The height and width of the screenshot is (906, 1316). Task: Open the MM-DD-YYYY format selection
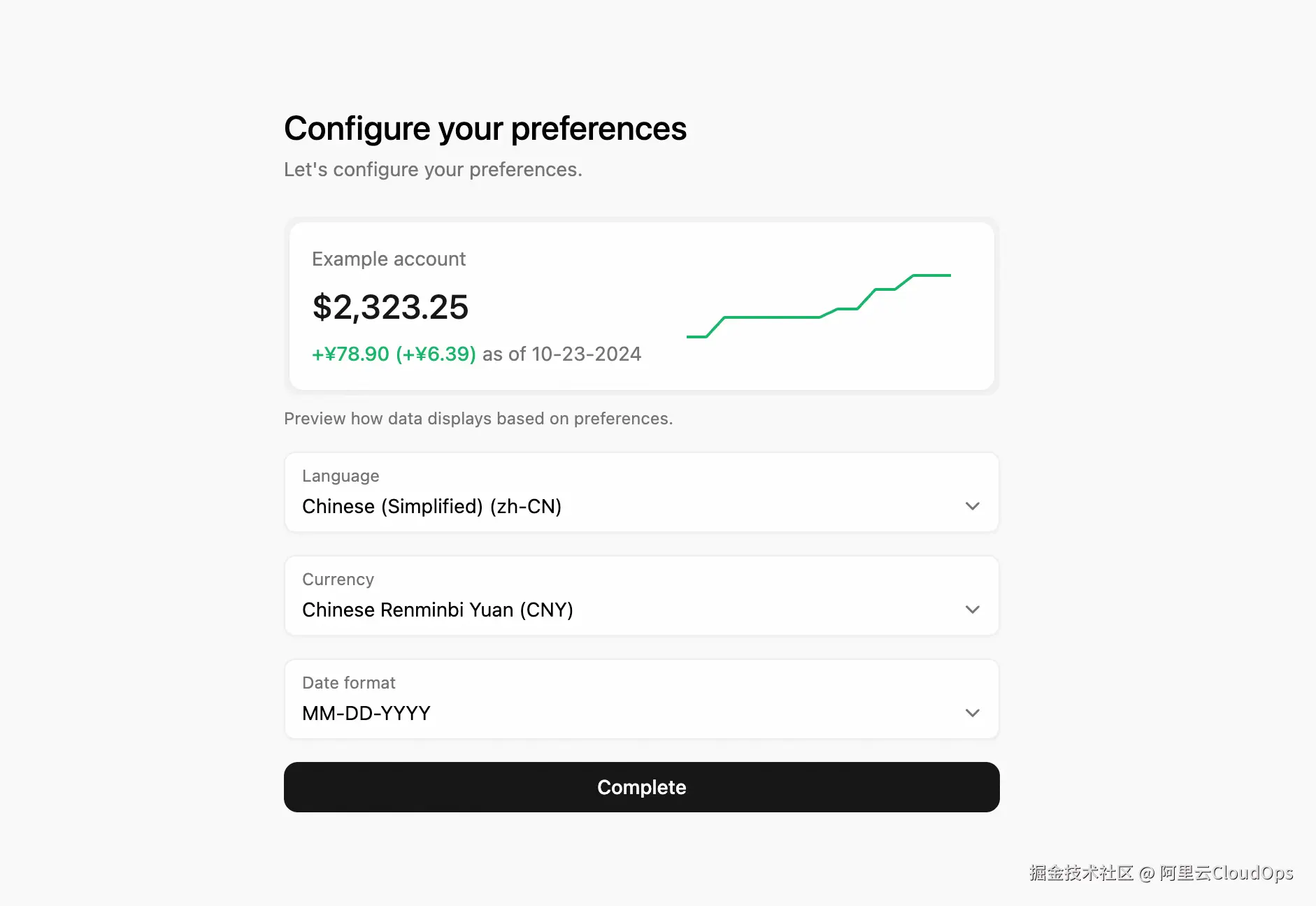[366, 713]
